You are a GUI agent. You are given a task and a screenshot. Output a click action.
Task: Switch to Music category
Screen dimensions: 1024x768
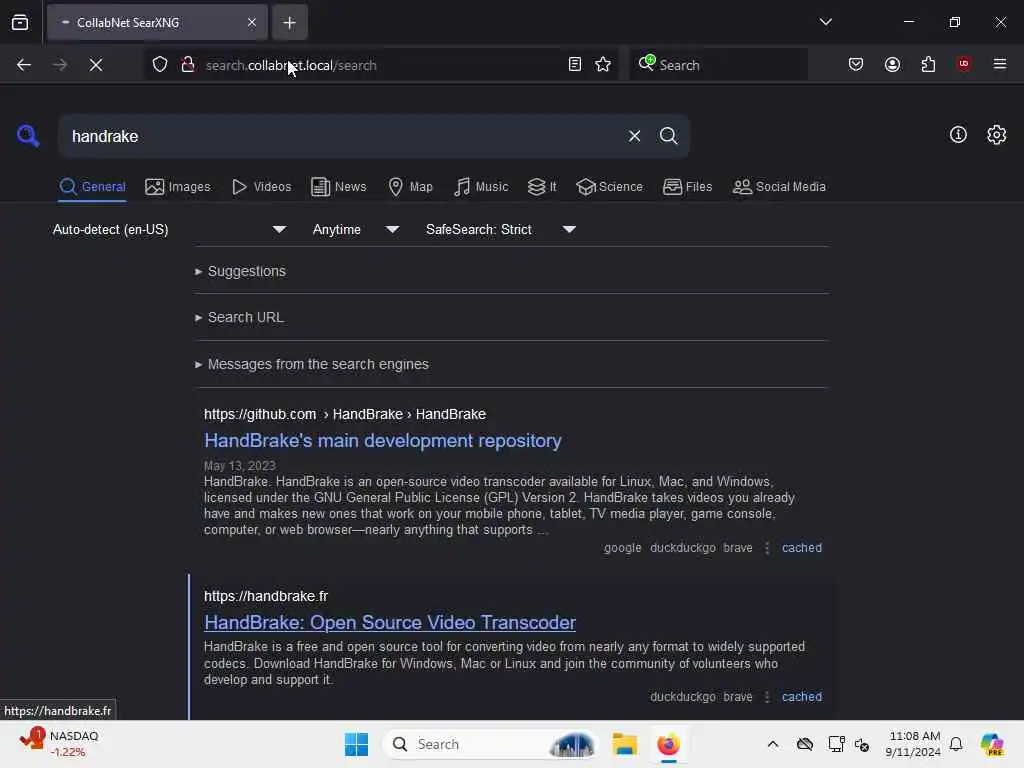(x=481, y=187)
